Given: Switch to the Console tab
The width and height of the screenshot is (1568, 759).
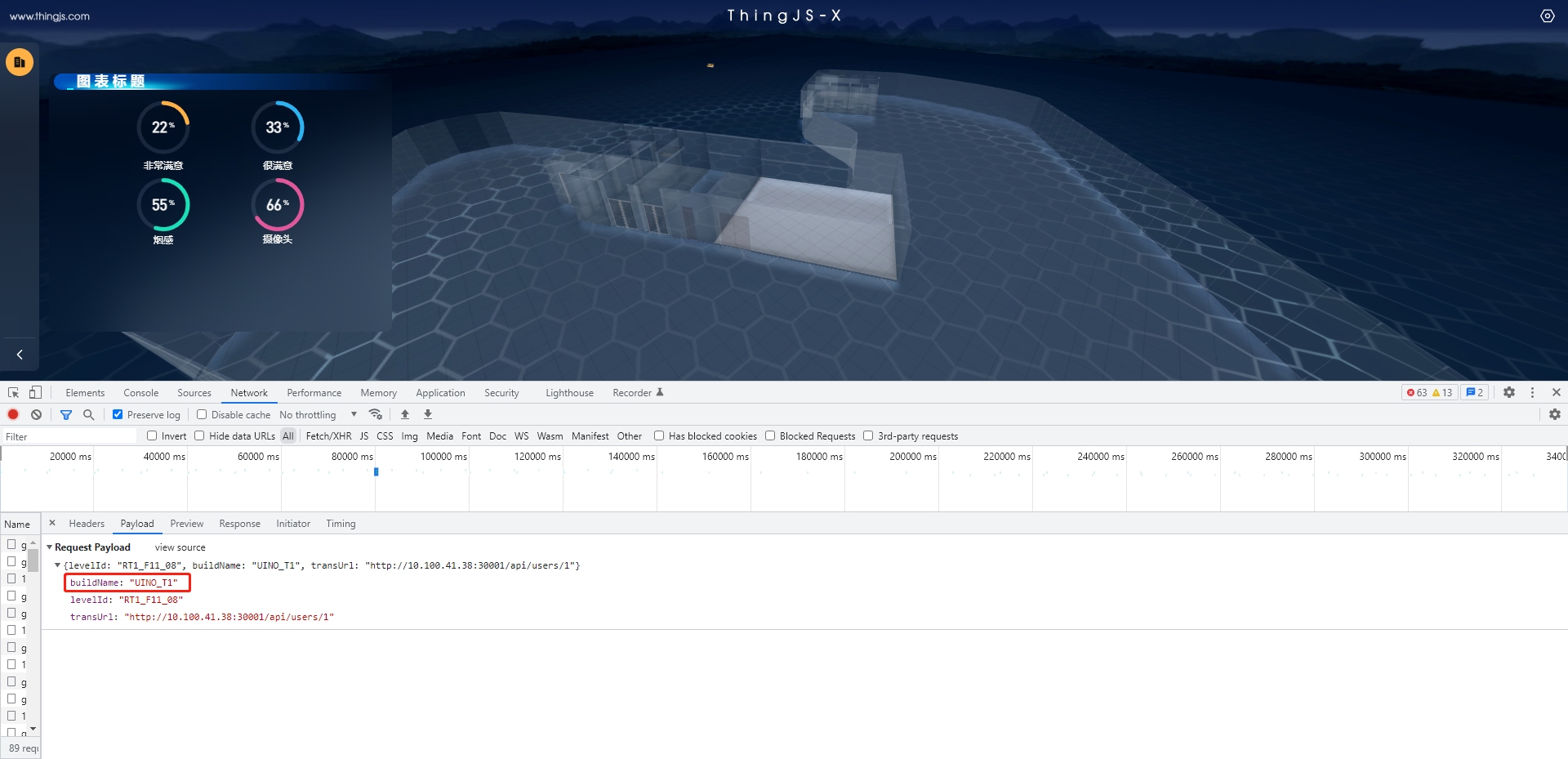Looking at the screenshot, I should point(140,393).
